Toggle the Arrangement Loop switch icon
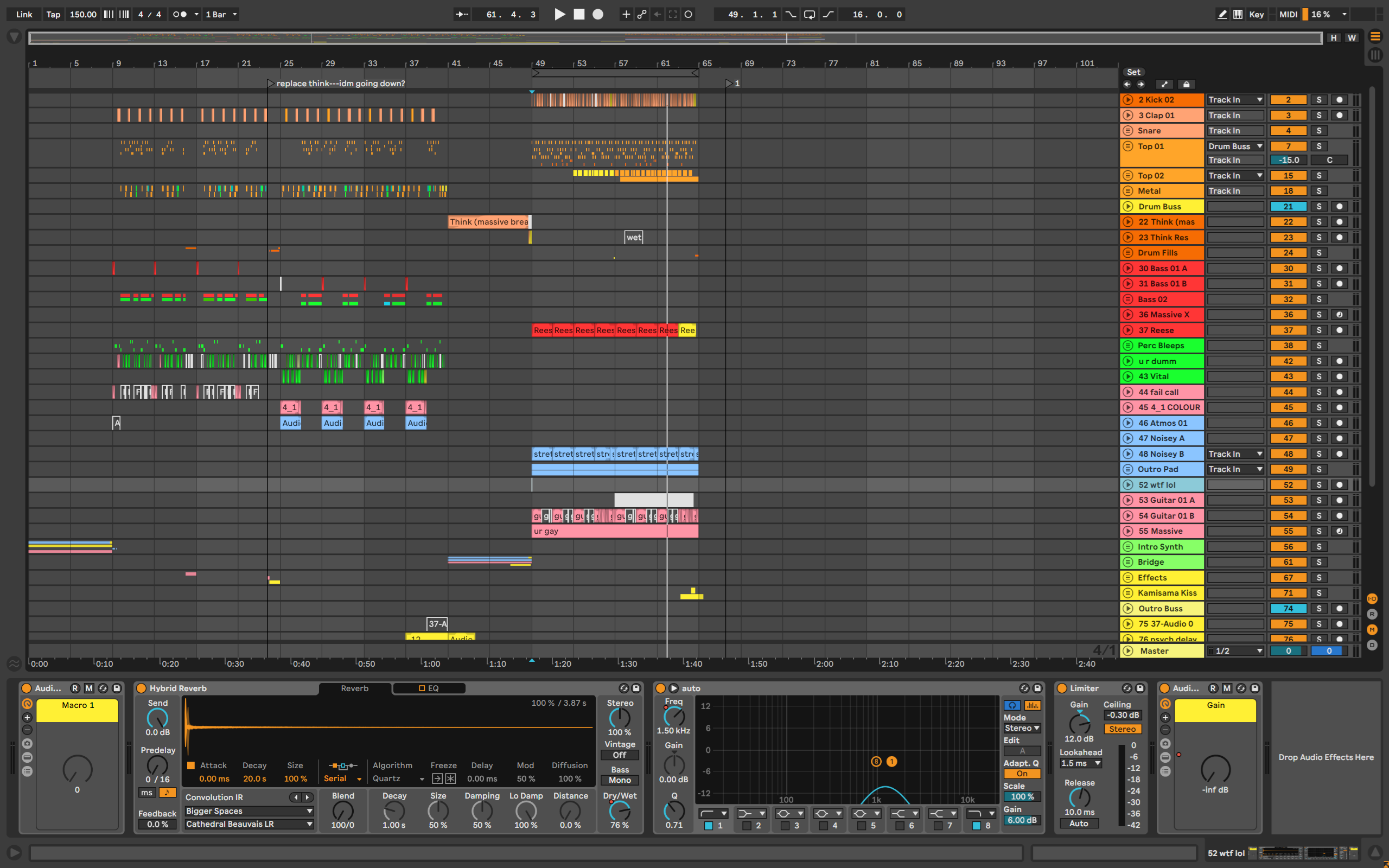This screenshot has width=1389, height=868. click(810, 14)
